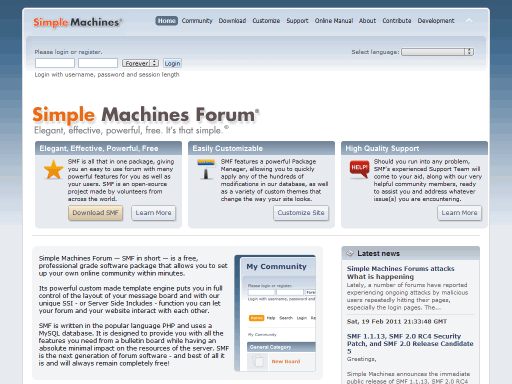Click the red HELP speech bubble icon
This screenshot has width=512, height=384.
[359, 168]
